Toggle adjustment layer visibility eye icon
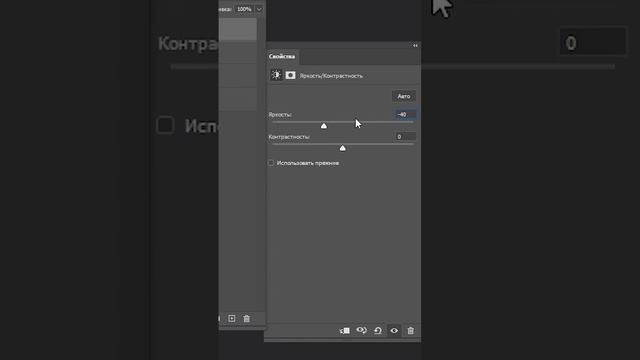Viewport: 640px width, 360px height. click(394, 331)
